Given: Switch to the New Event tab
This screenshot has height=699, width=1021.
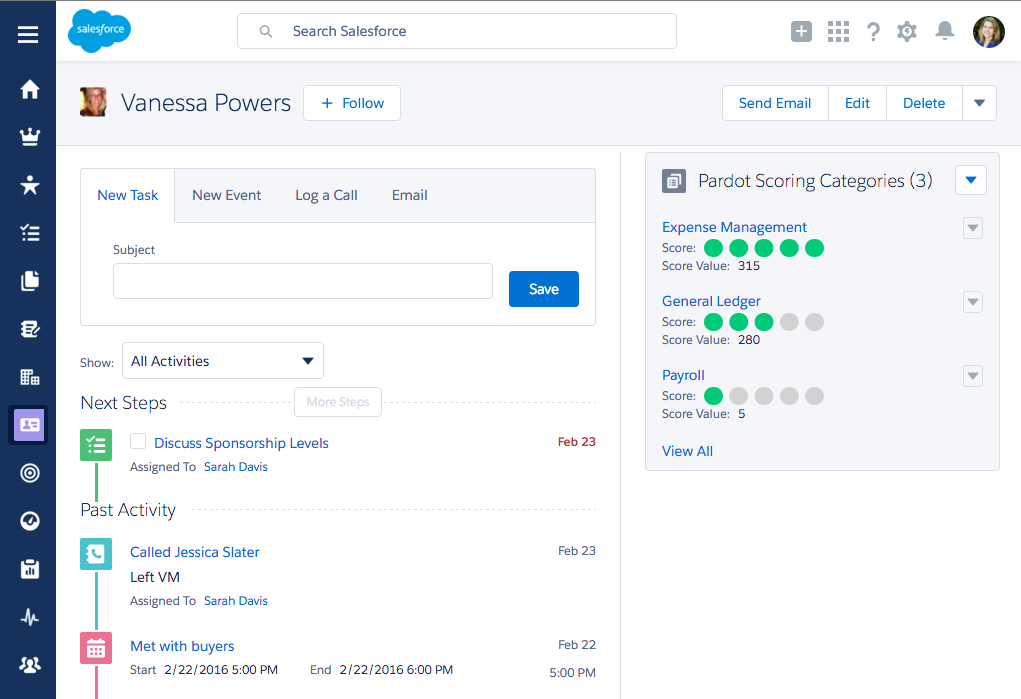Looking at the screenshot, I should click(x=227, y=195).
